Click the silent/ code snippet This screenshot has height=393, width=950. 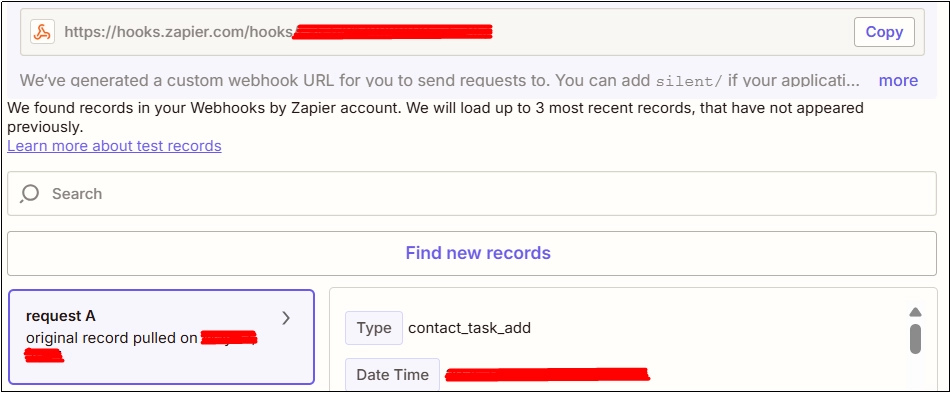(689, 81)
